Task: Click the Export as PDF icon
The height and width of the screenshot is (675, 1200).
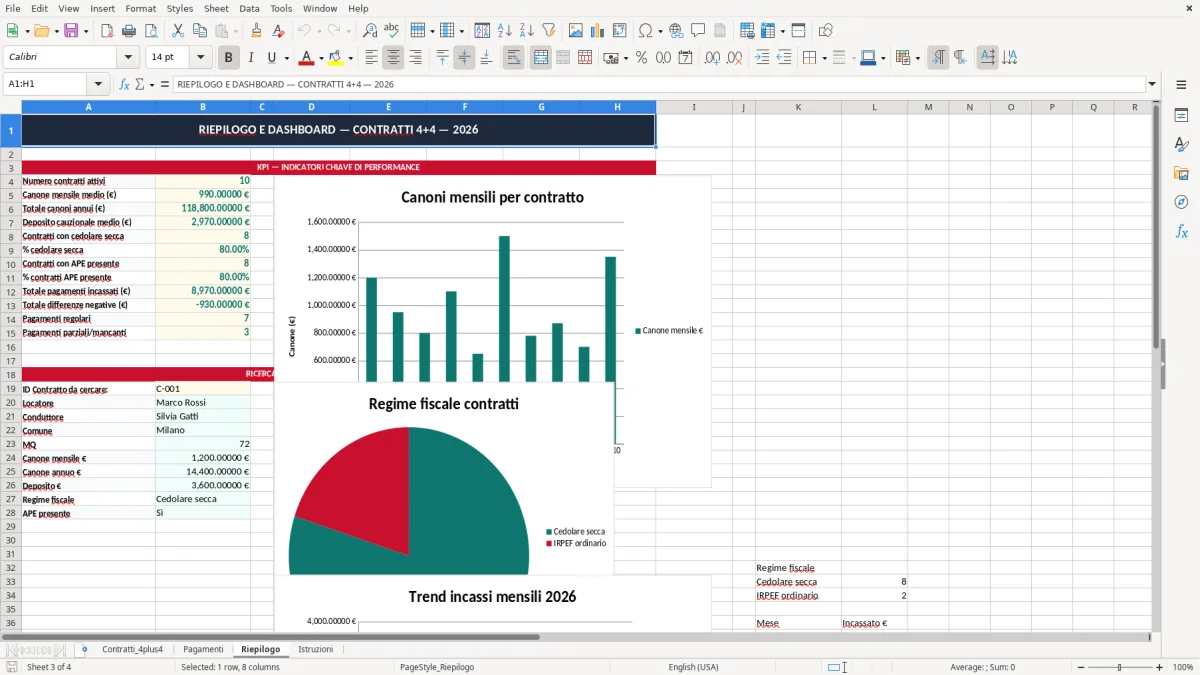Action: pos(106,31)
